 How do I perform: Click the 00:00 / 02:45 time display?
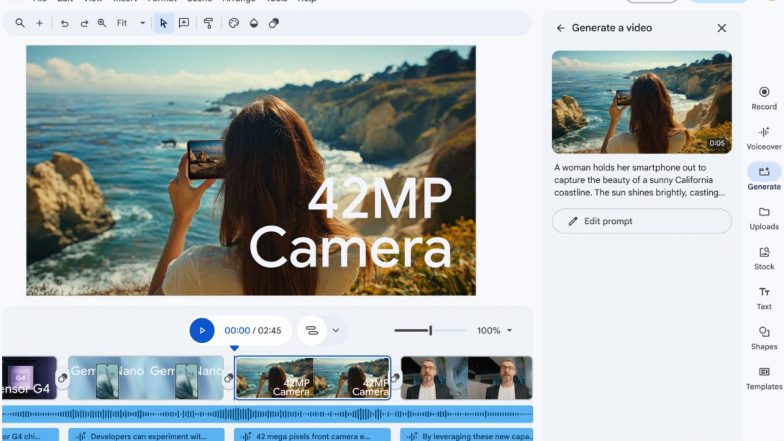point(252,330)
